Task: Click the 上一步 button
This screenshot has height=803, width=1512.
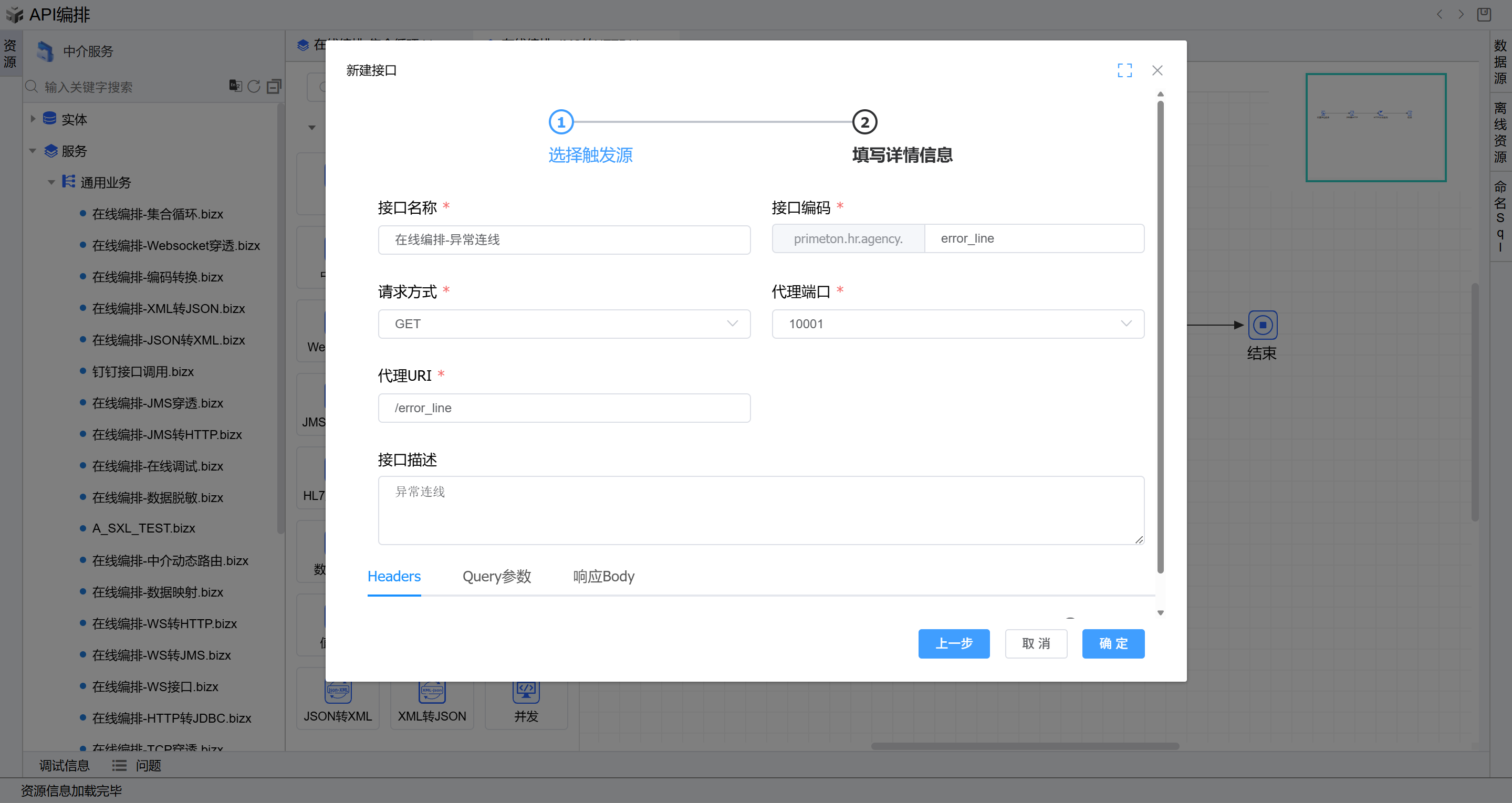Action: pos(953,643)
